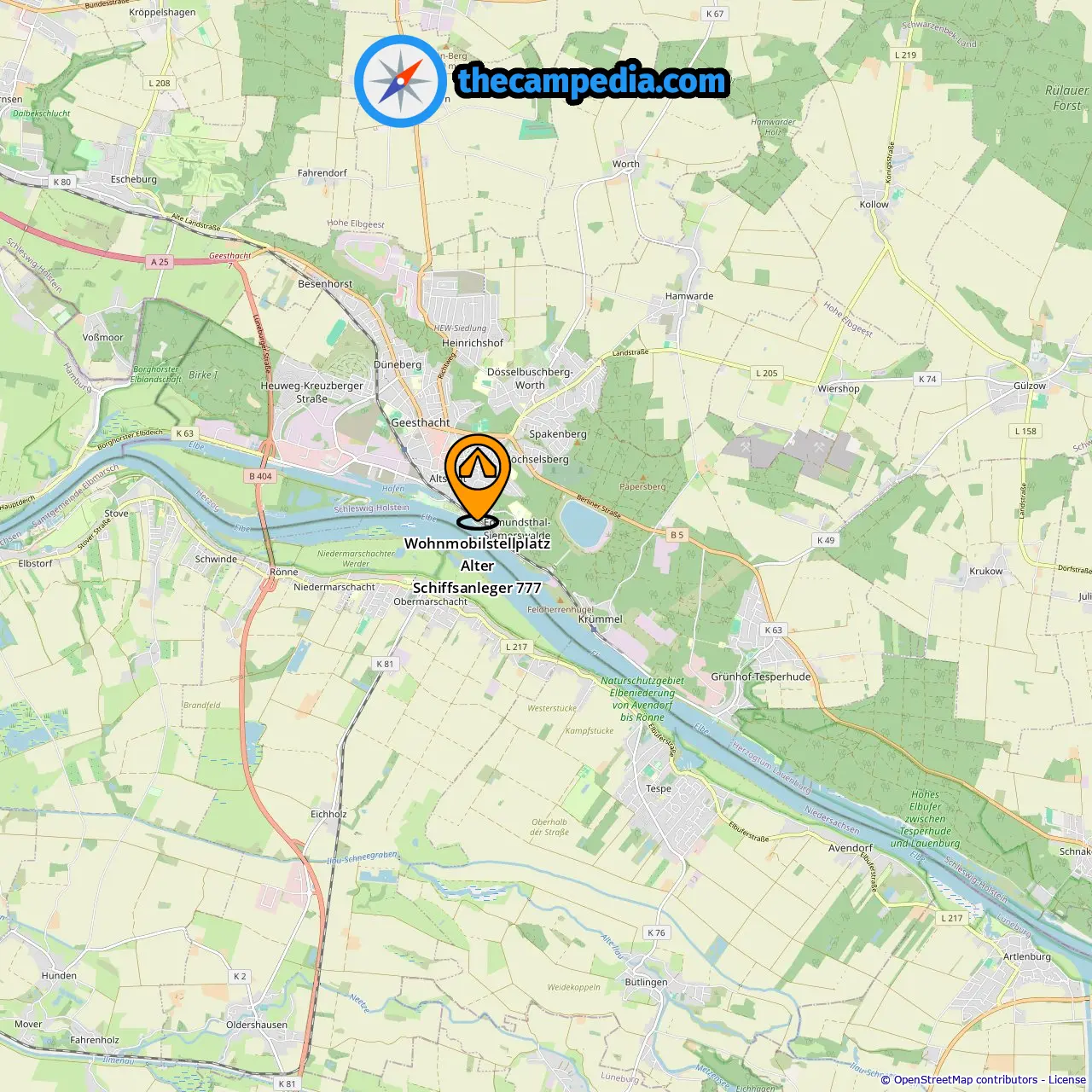Click the Hamwarde village label
Screen dimensions: 1092x1092
click(x=689, y=296)
